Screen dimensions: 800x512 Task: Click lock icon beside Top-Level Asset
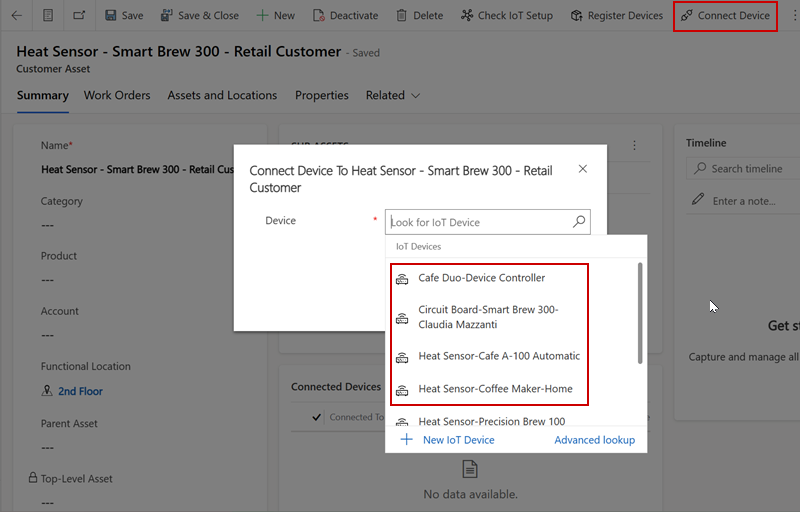click(x=33, y=478)
